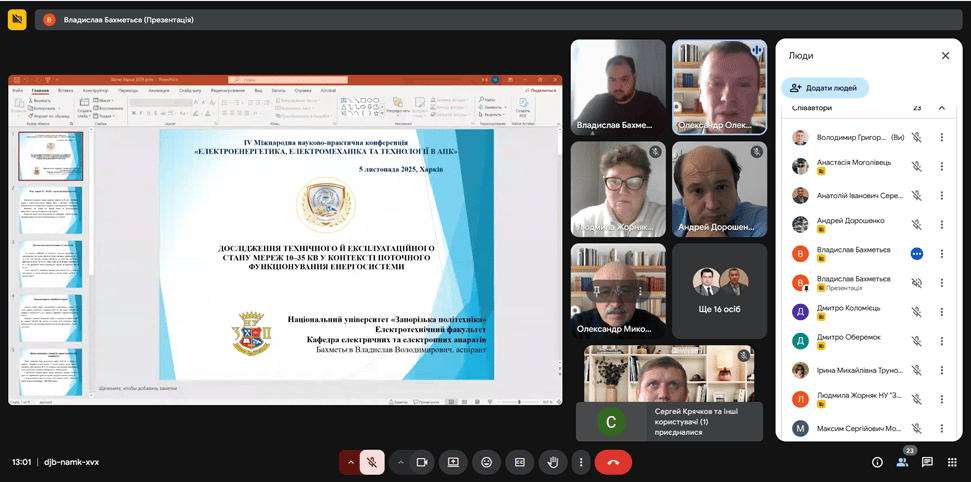Screen dimensions: 971x482
Task: Expand video settings arrow beside camera
Action: [x=401, y=462]
